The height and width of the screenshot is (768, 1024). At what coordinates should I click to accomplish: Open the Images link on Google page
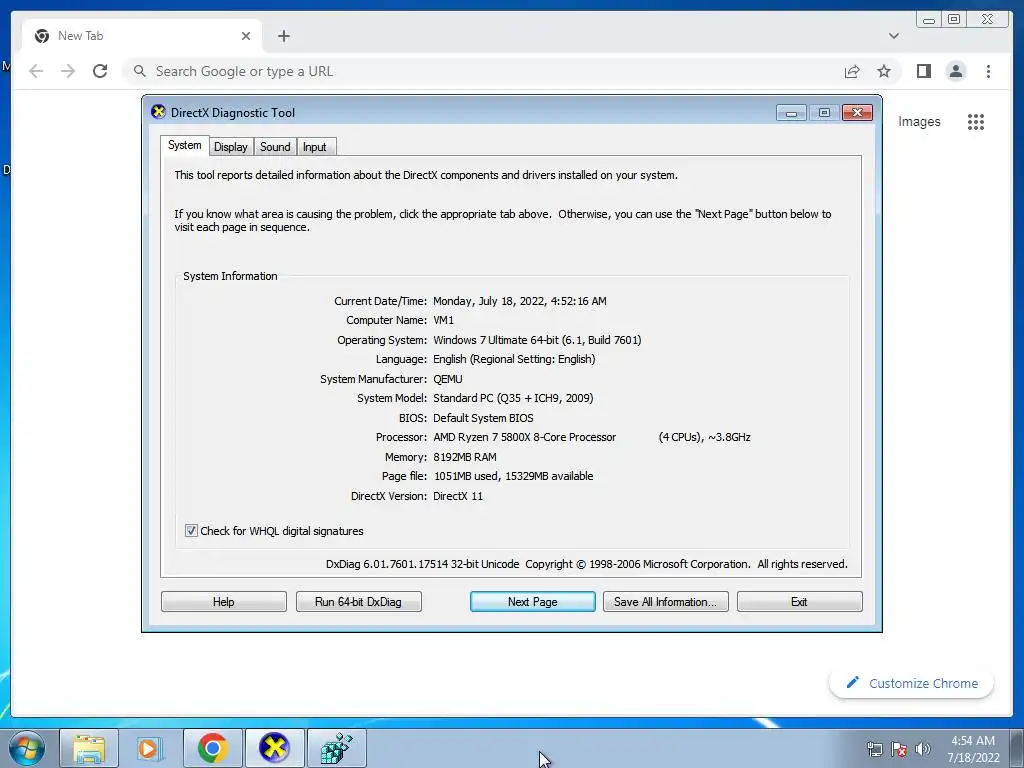[x=919, y=121]
